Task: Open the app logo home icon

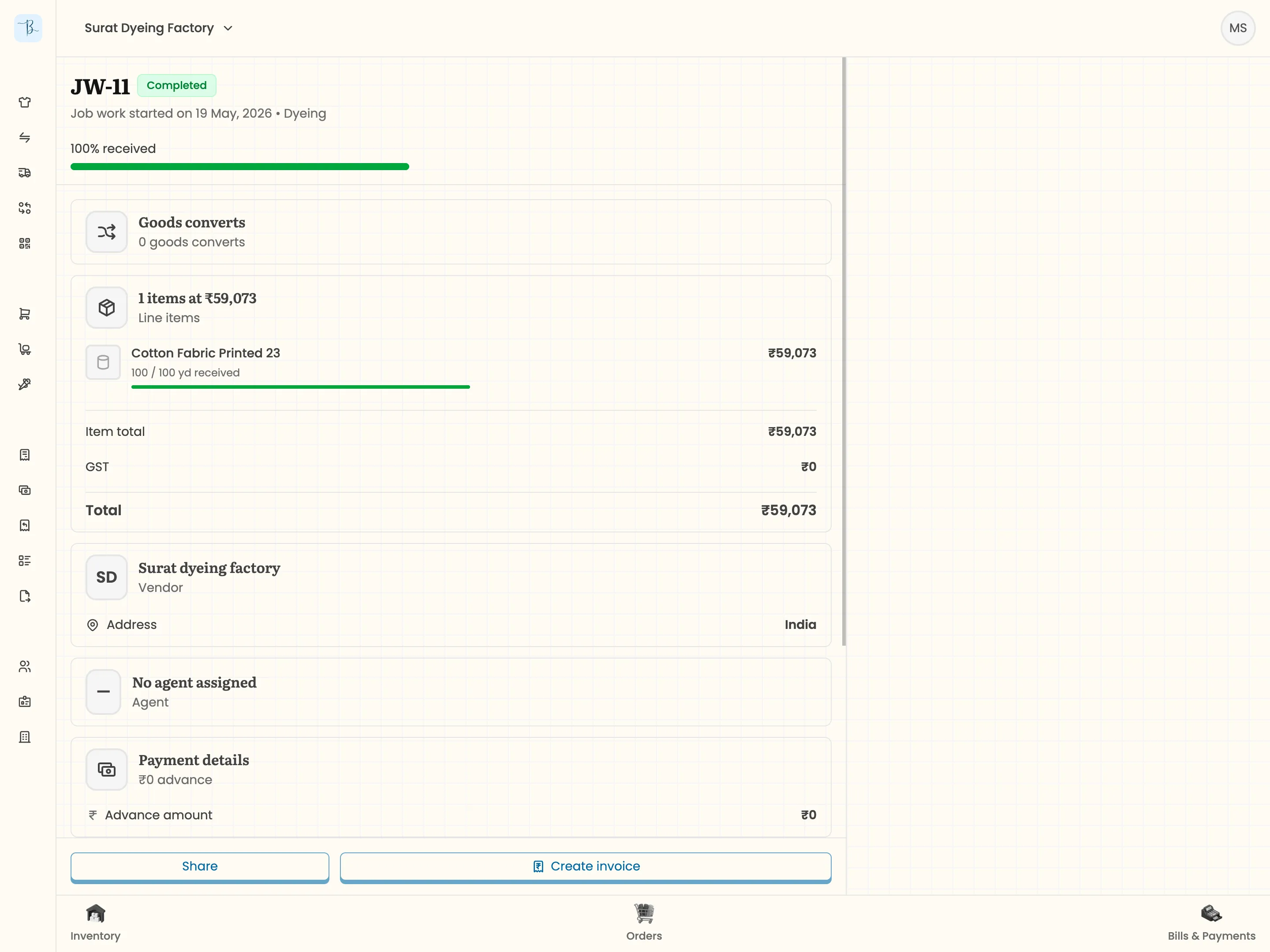Action: pyautogui.click(x=27, y=27)
